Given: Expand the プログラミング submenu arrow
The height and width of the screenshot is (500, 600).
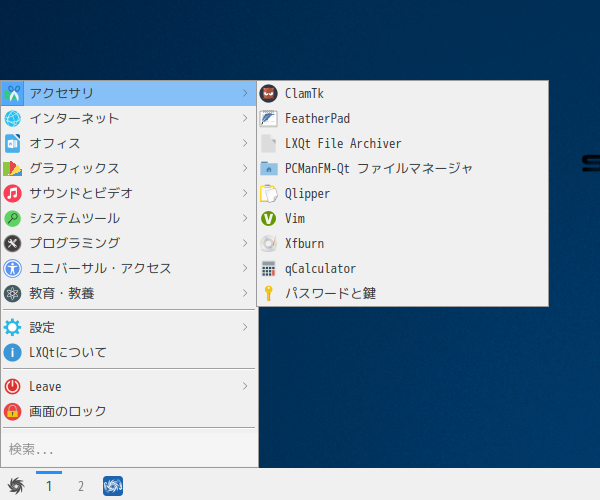Looking at the screenshot, I should 245,243.
